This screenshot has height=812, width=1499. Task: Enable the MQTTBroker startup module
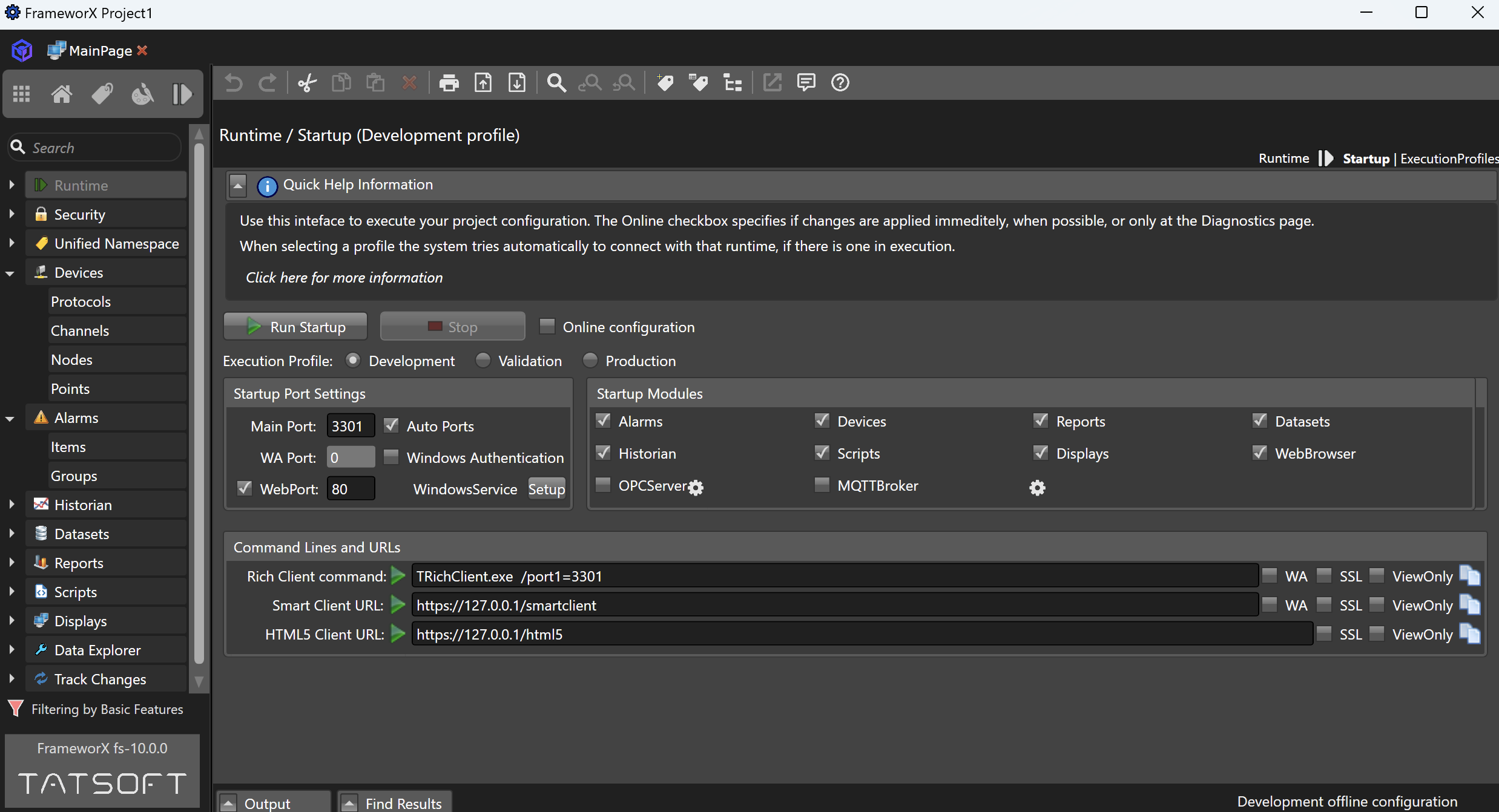(822, 485)
